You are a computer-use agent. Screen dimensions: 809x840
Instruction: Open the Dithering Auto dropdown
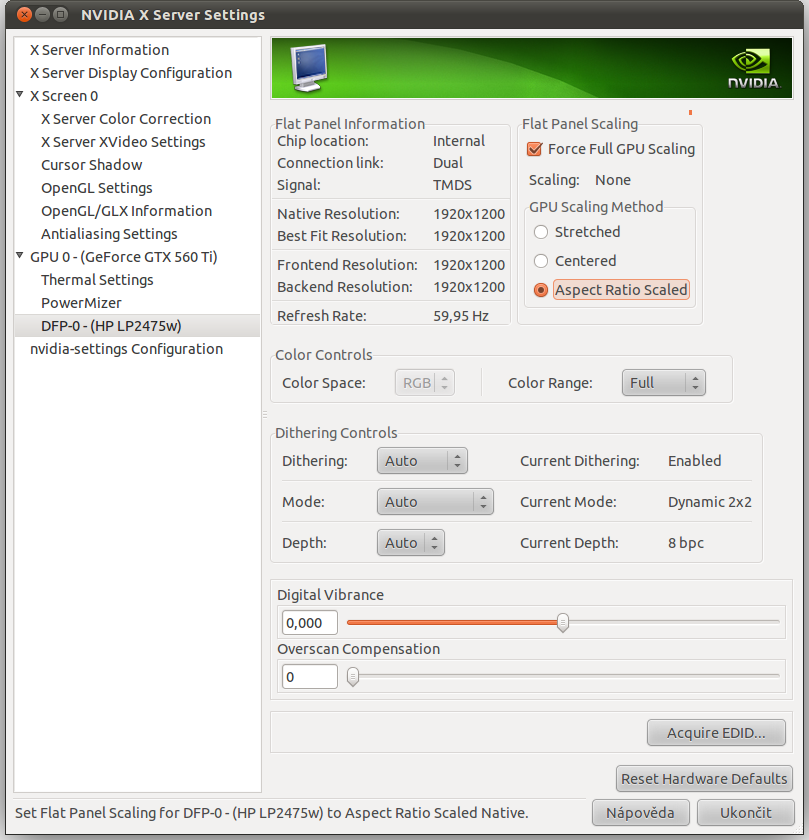[422, 461]
